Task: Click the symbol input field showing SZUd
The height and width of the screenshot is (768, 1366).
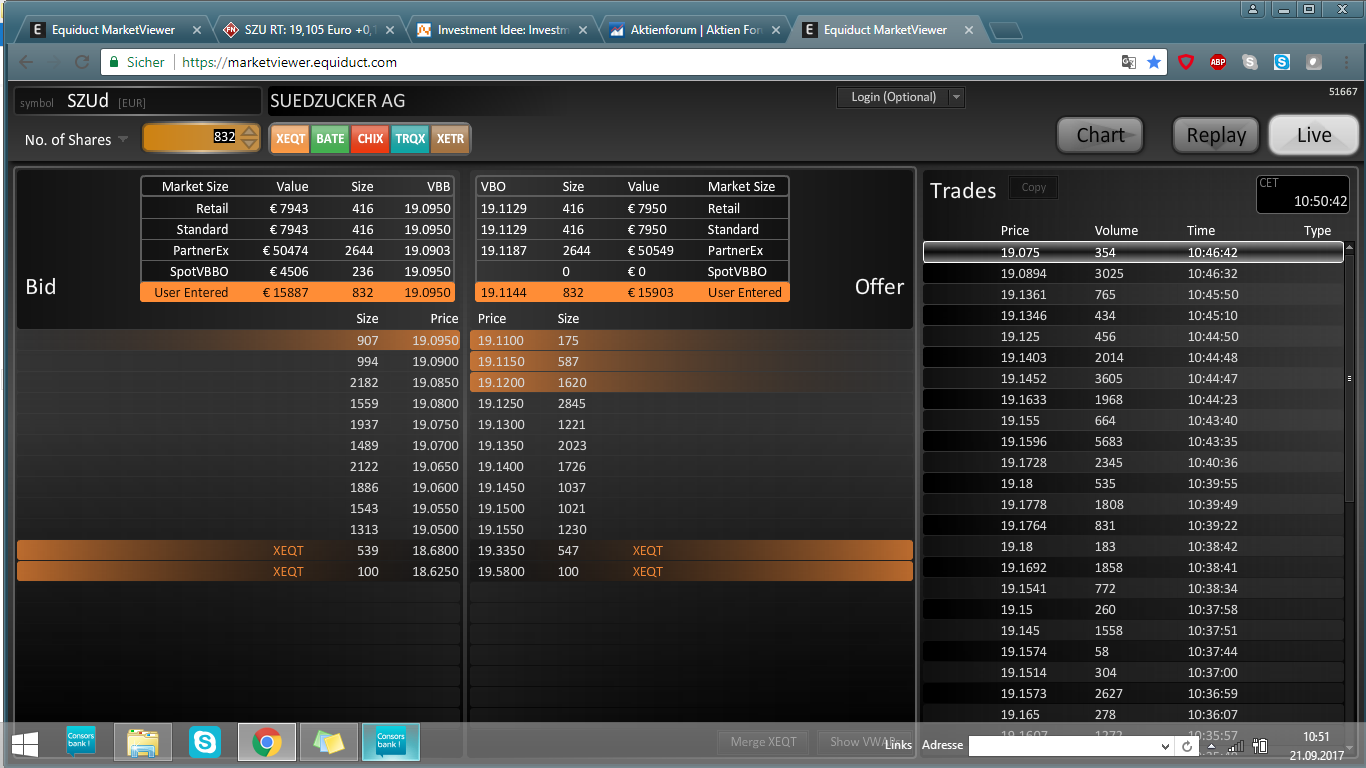Action: click(138, 101)
